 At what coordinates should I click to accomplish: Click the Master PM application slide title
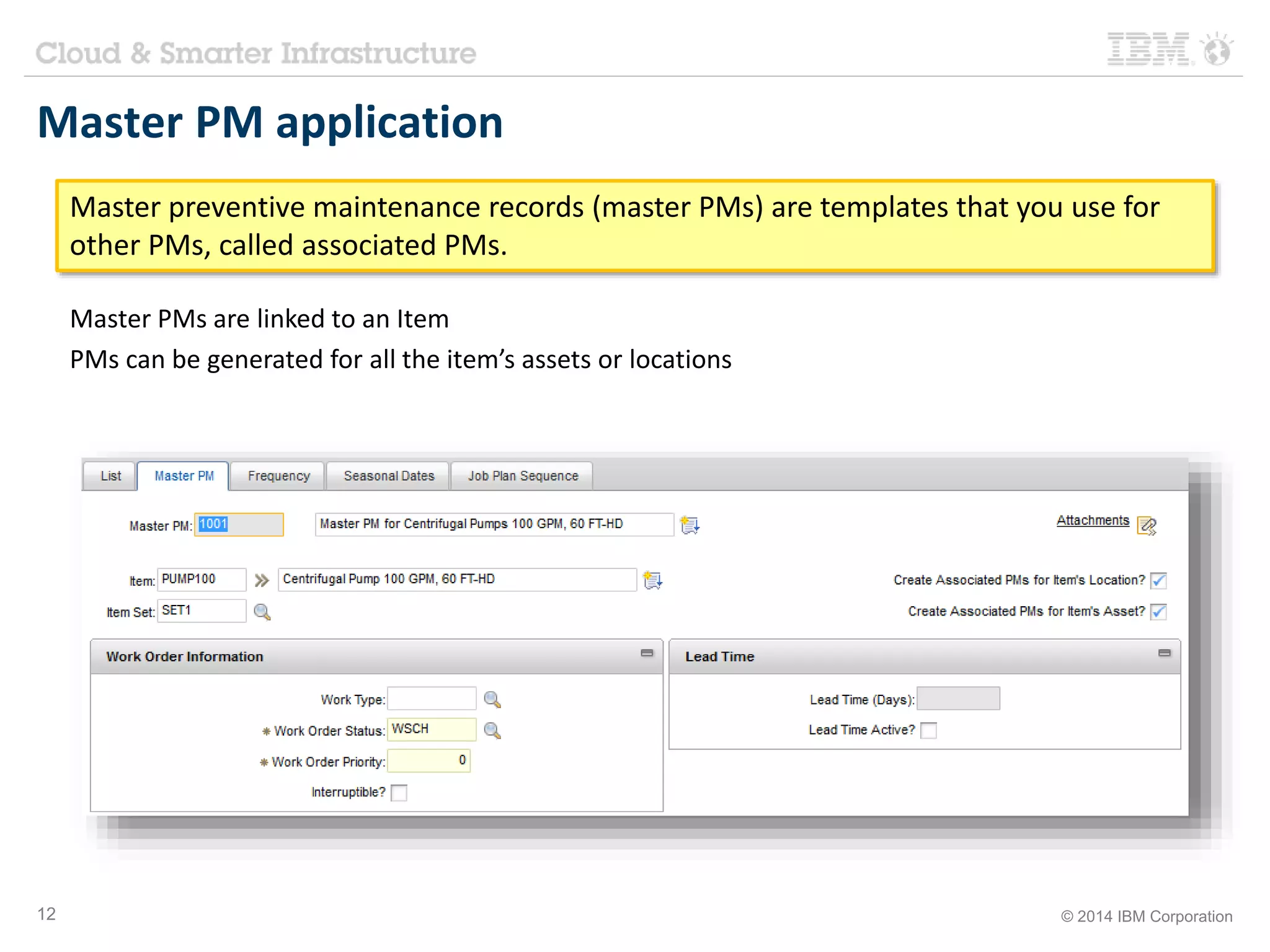[270, 122]
